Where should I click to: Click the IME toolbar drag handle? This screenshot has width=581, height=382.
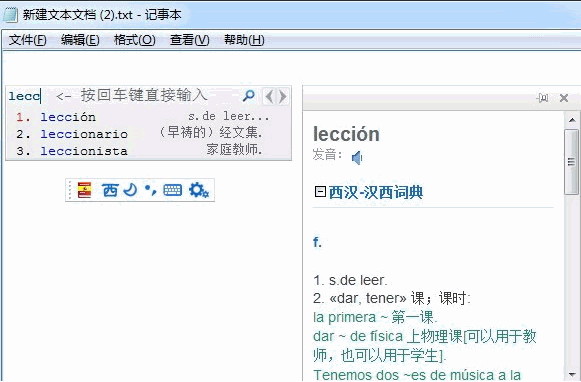(x=70, y=190)
